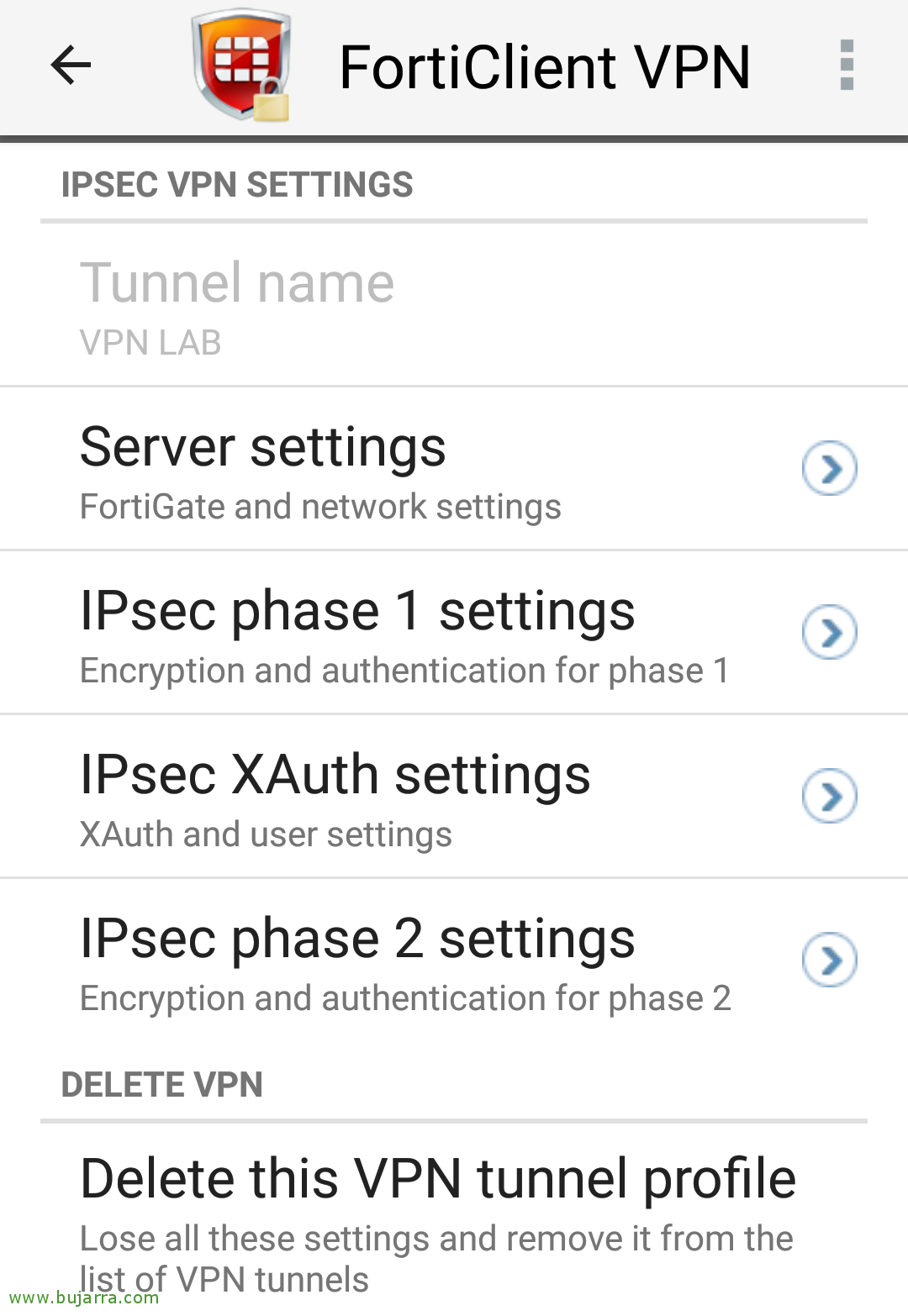Click the FortiClient VPN title text
Screen dimensions: 908x1316
tap(544, 67)
